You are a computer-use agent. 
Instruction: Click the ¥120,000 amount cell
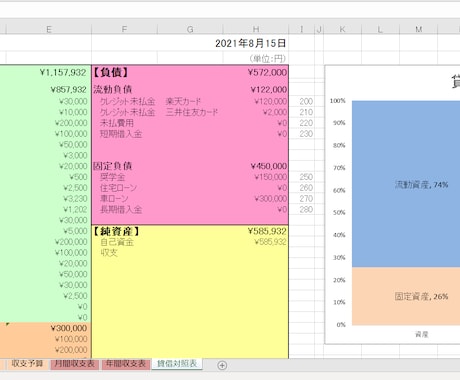click(271, 101)
